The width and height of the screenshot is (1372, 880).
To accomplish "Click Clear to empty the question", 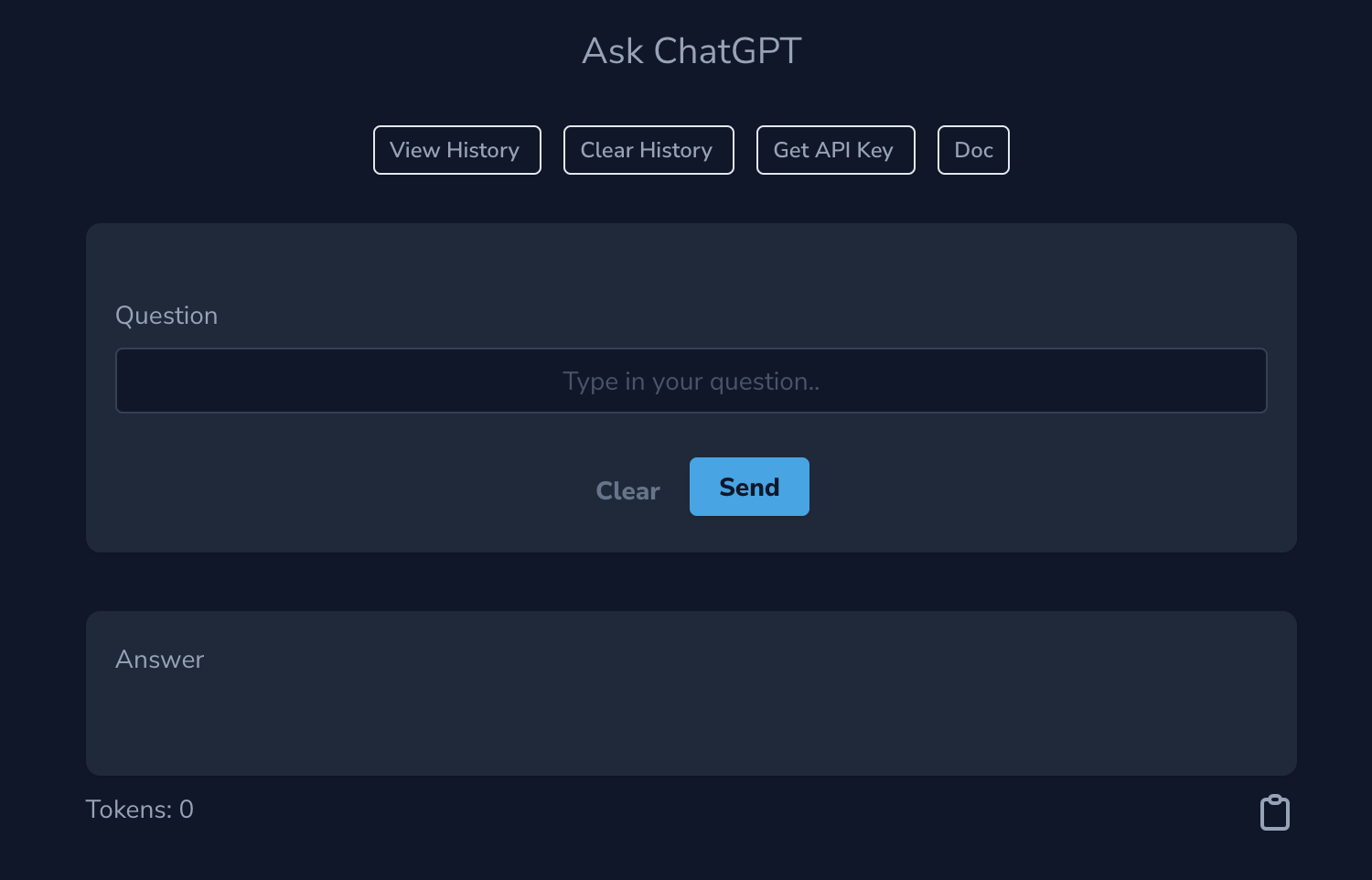I will click(x=627, y=490).
